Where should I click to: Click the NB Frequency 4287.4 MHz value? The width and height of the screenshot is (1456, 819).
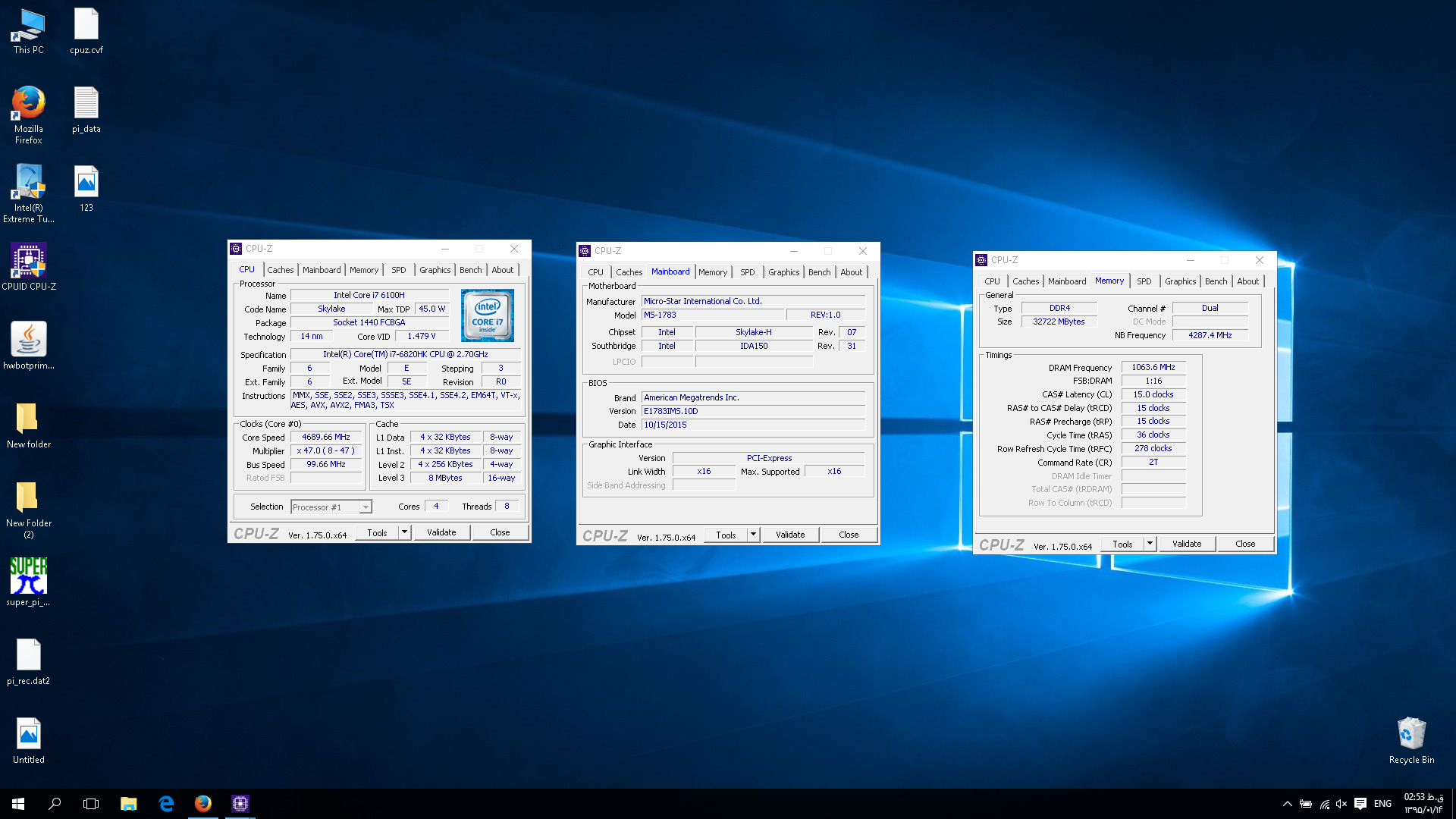click(x=1210, y=335)
